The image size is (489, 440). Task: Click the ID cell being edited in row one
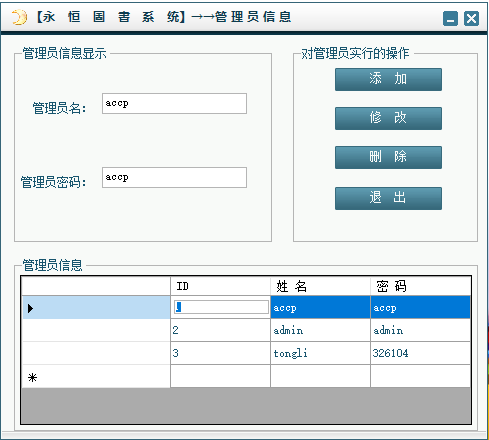[x=221, y=307]
